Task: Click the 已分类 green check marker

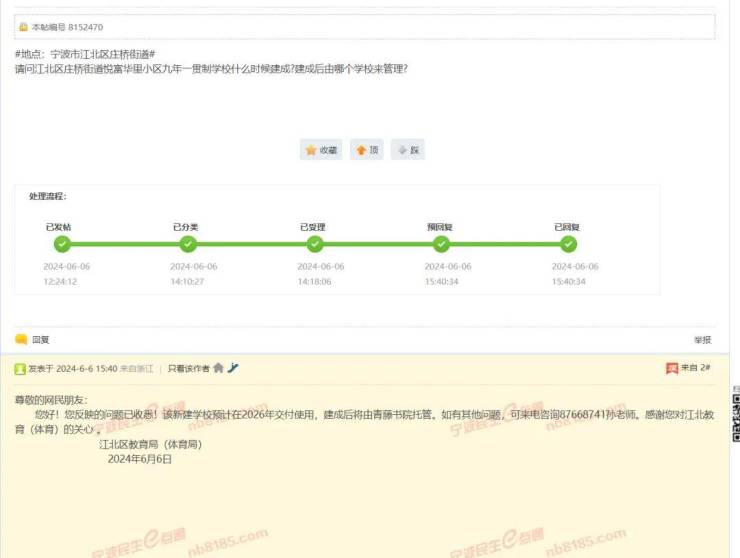Action: click(188, 244)
